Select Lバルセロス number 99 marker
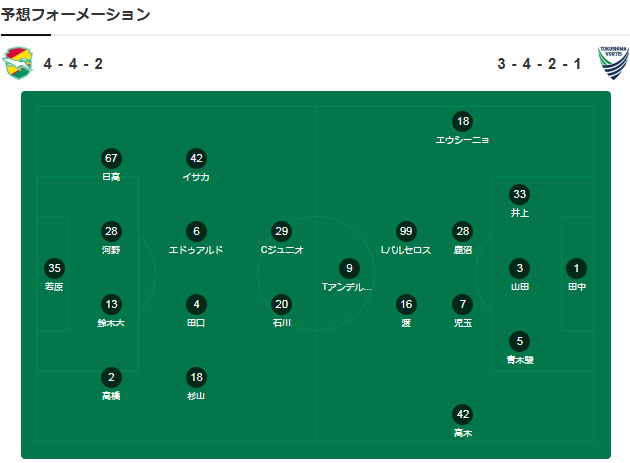Image resolution: width=630 pixels, height=463 pixels. coord(405,231)
